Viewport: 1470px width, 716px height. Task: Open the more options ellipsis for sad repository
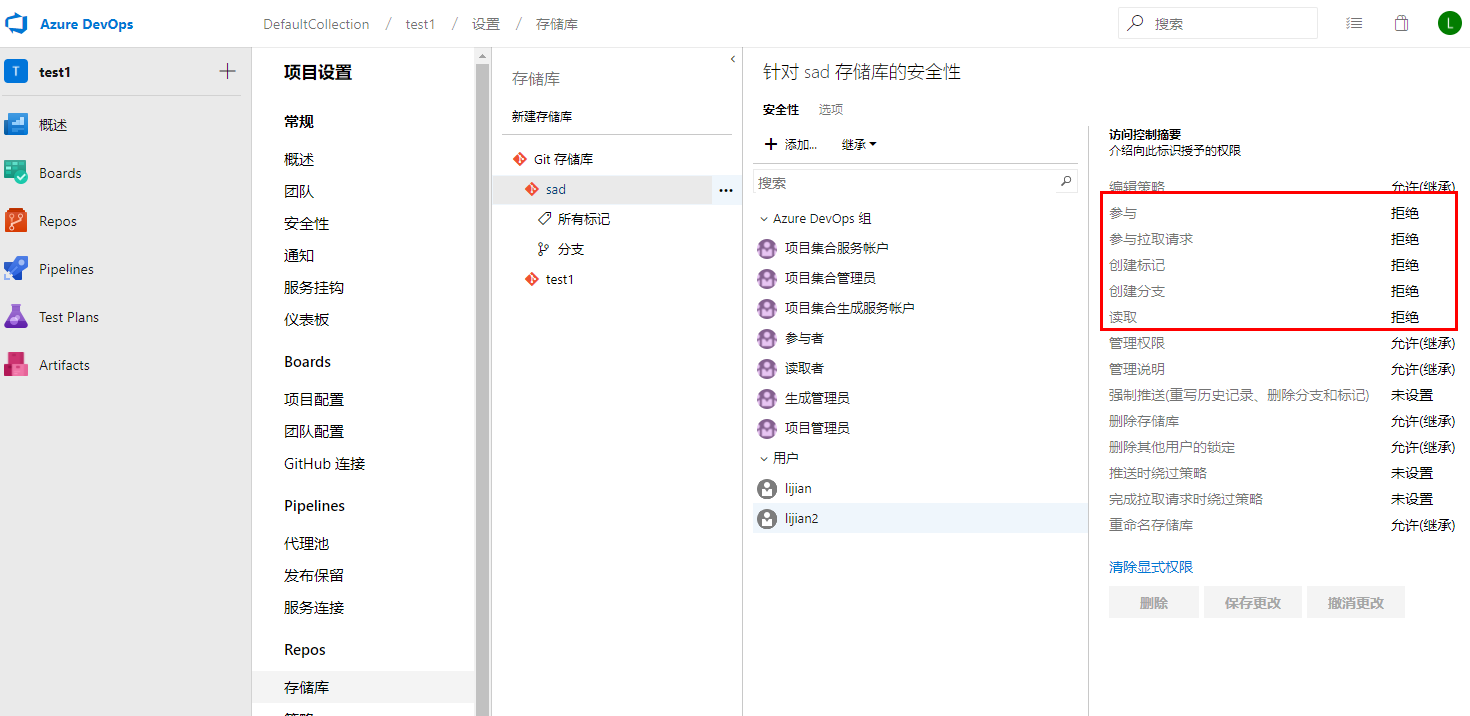pyautogui.click(x=726, y=190)
